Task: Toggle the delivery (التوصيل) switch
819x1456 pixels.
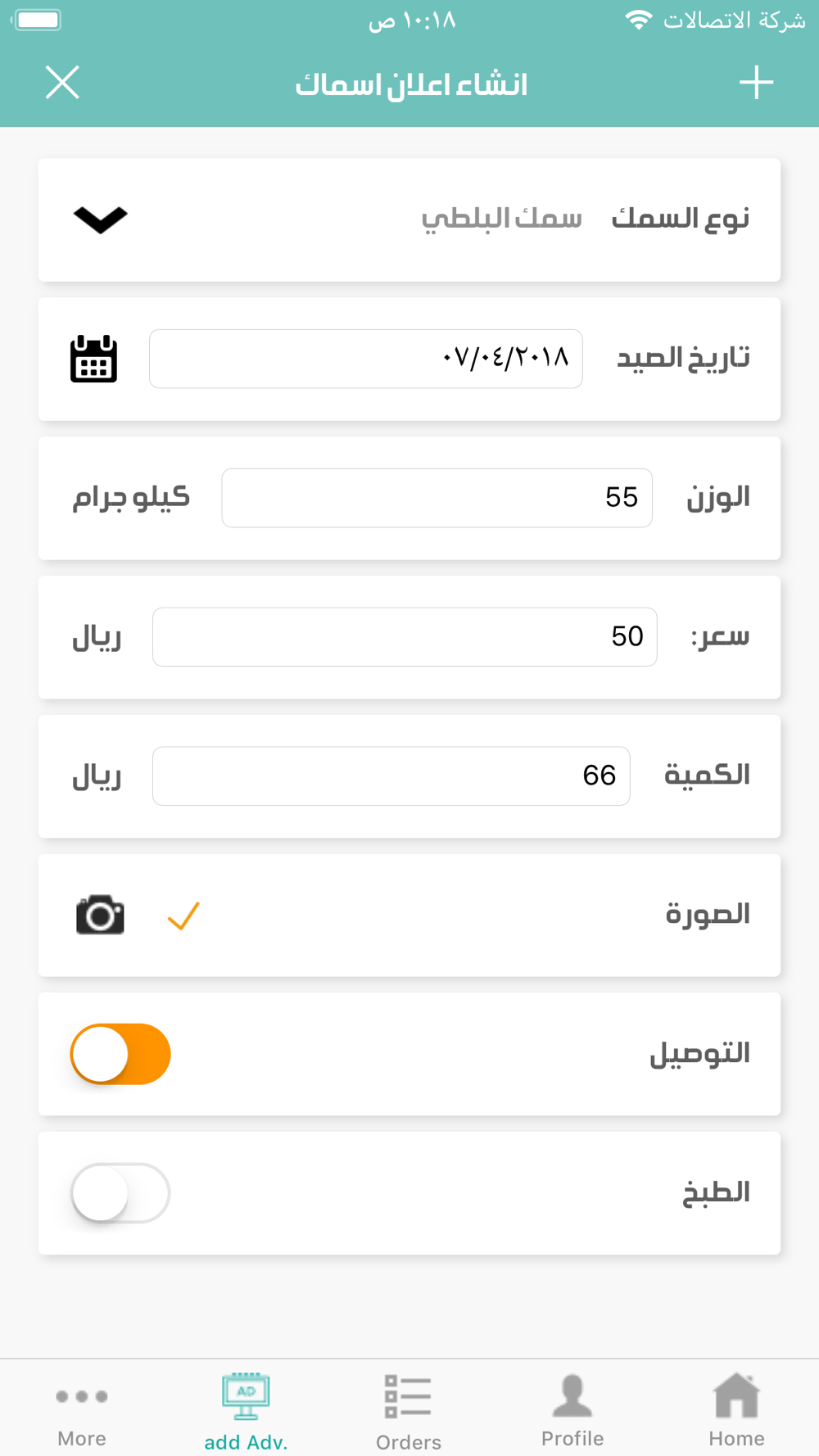Action: pyautogui.click(x=120, y=1054)
